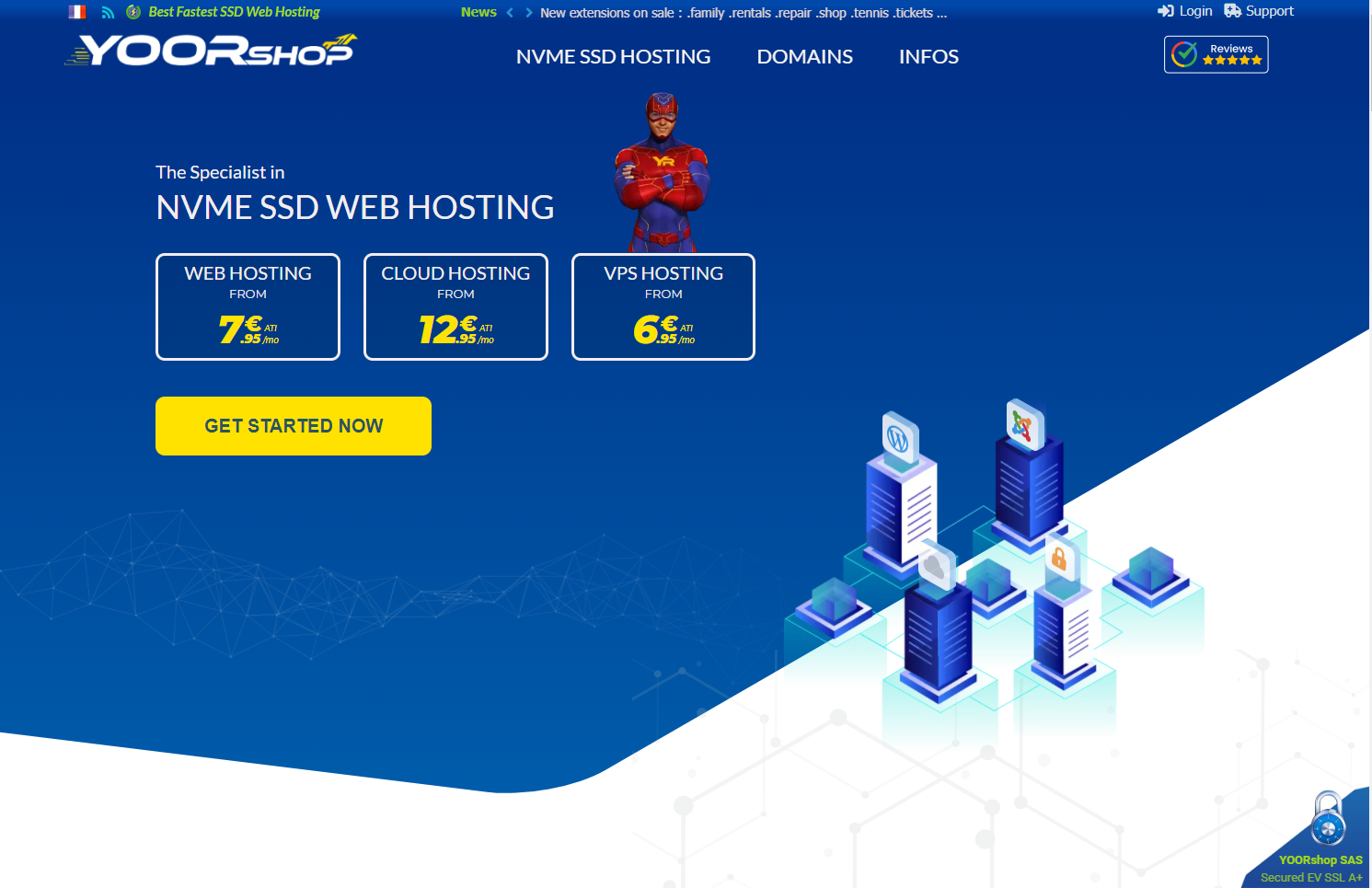1372x888 pixels.
Task: Click the French flag language icon
Action: point(77,12)
